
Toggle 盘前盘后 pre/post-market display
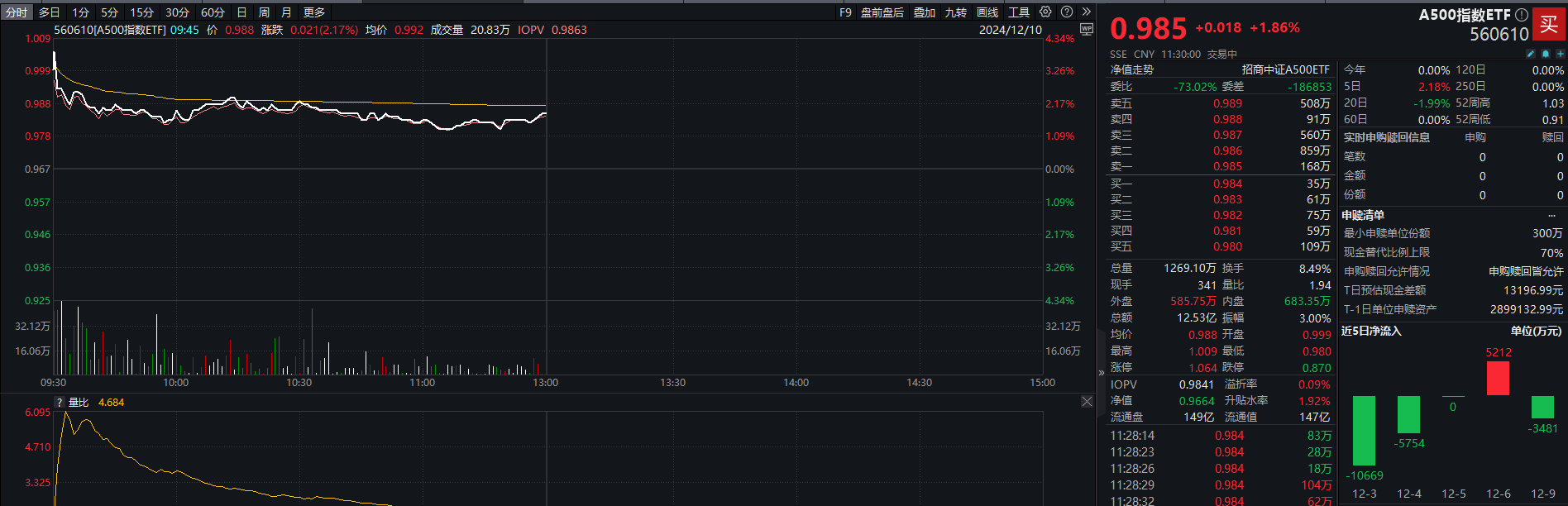tap(882, 12)
